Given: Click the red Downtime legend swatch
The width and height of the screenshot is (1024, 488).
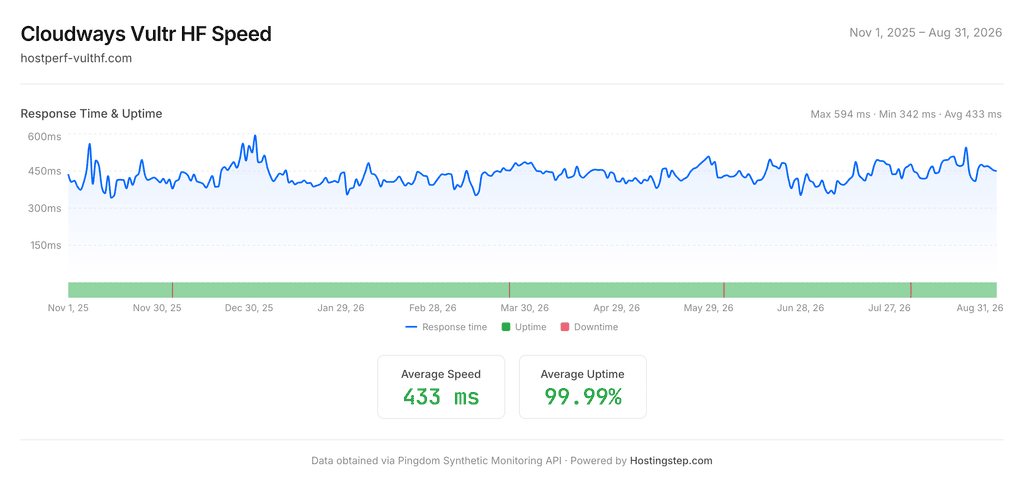Looking at the screenshot, I should click(564, 327).
